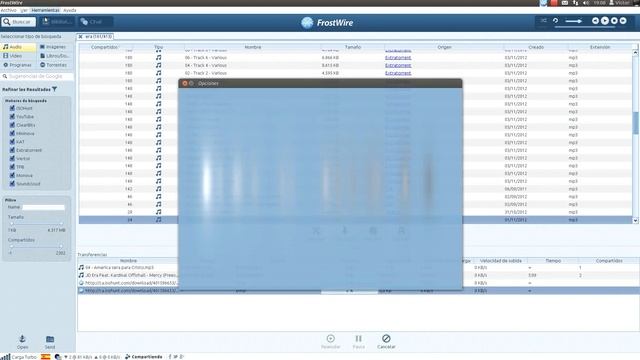The height and width of the screenshot is (360, 640).
Task: Click the Cancelar transfer button
Action: [x=386, y=342]
